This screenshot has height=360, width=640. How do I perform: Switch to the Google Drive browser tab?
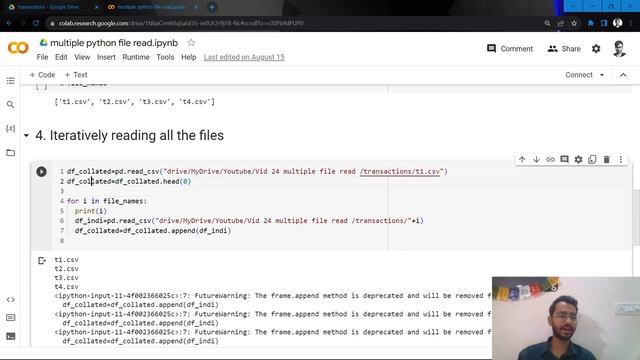coord(53,7)
